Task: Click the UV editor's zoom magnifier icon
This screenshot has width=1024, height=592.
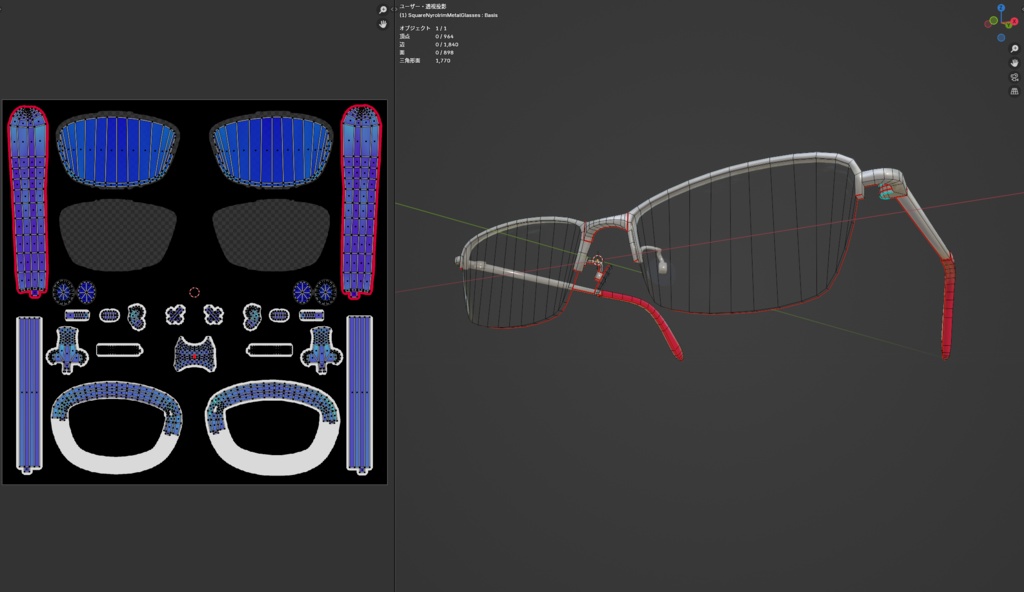Action: click(383, 10)
